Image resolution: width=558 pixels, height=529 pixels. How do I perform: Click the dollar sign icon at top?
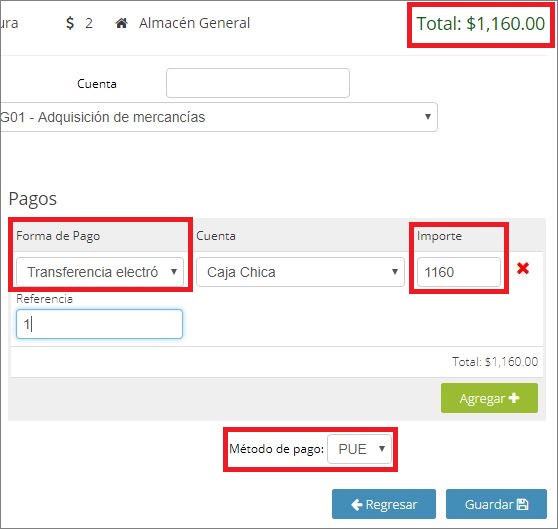[x=70, y=23]
